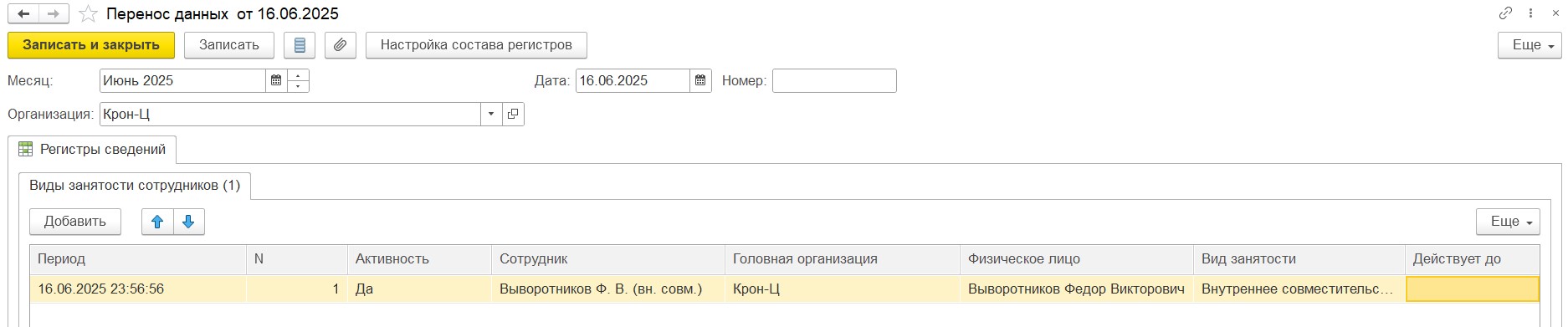1568x327 pixels.
Task: Open attached files paperclip icon
Action: coord(340,45)
